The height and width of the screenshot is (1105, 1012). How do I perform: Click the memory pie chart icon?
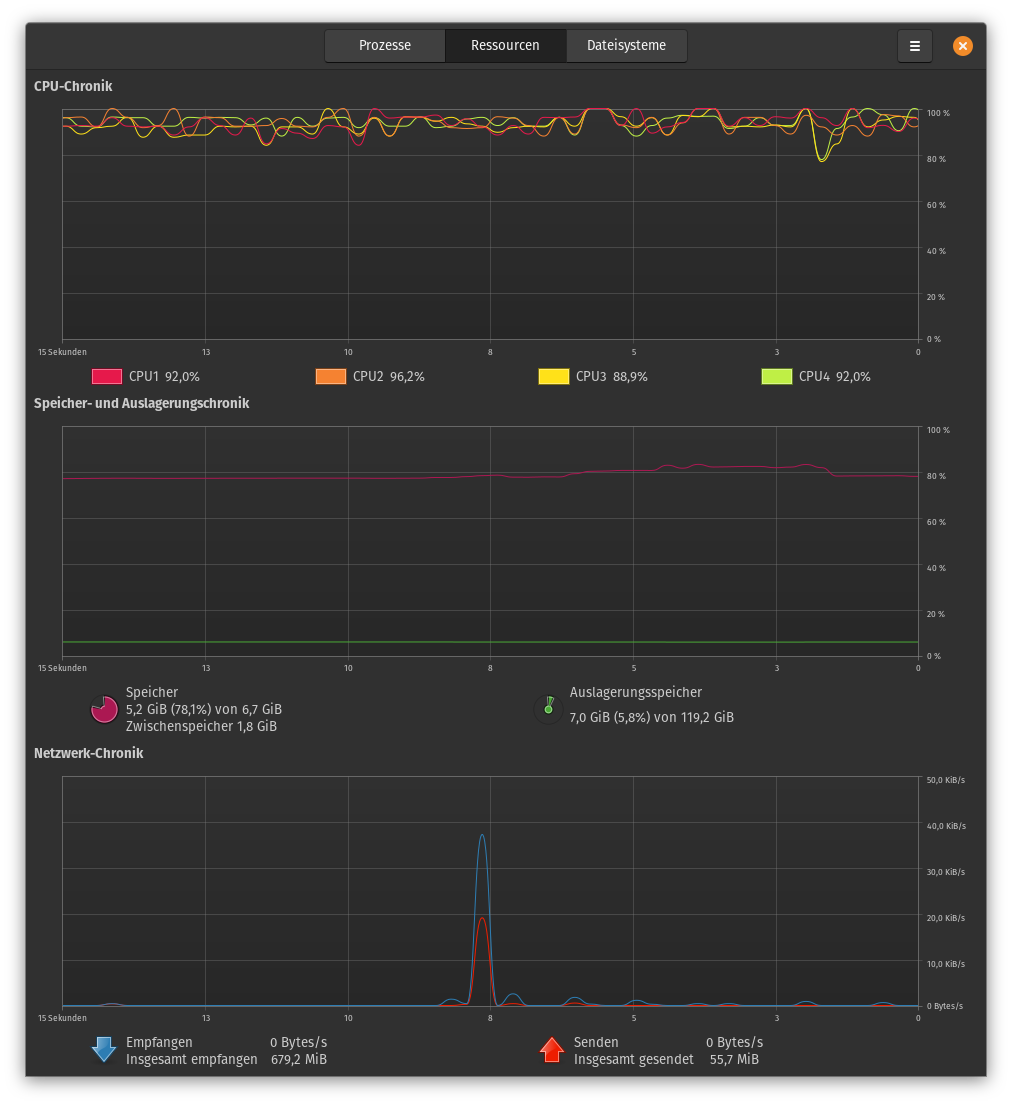tap(104, 709)
